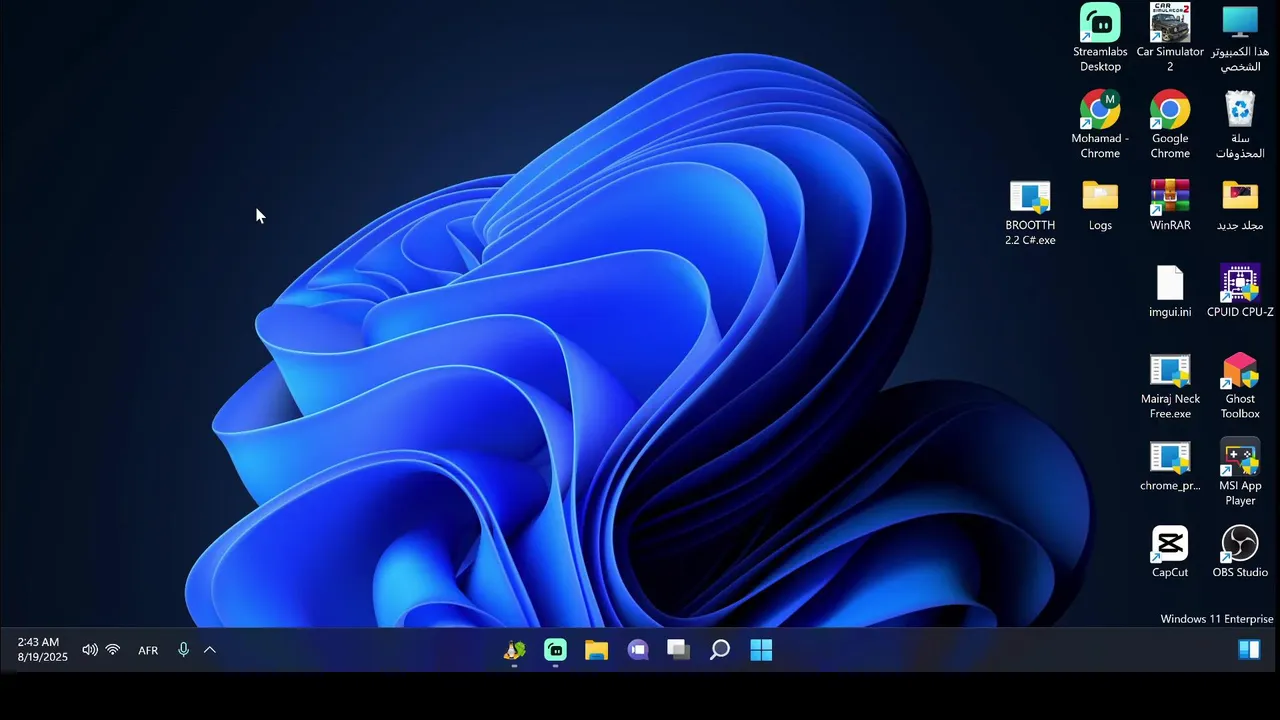
Task: Open Task View on the taskbar
Action: tap(679, 650)
